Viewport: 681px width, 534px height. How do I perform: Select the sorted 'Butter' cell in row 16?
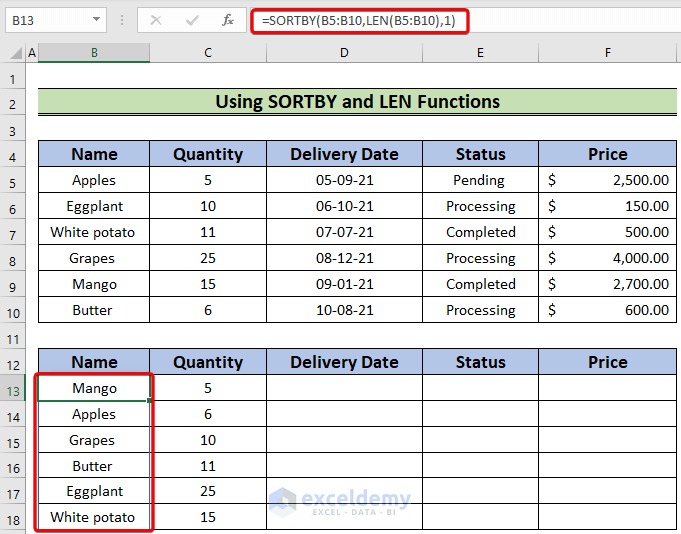pyautogui.click(x=94, y=465)
